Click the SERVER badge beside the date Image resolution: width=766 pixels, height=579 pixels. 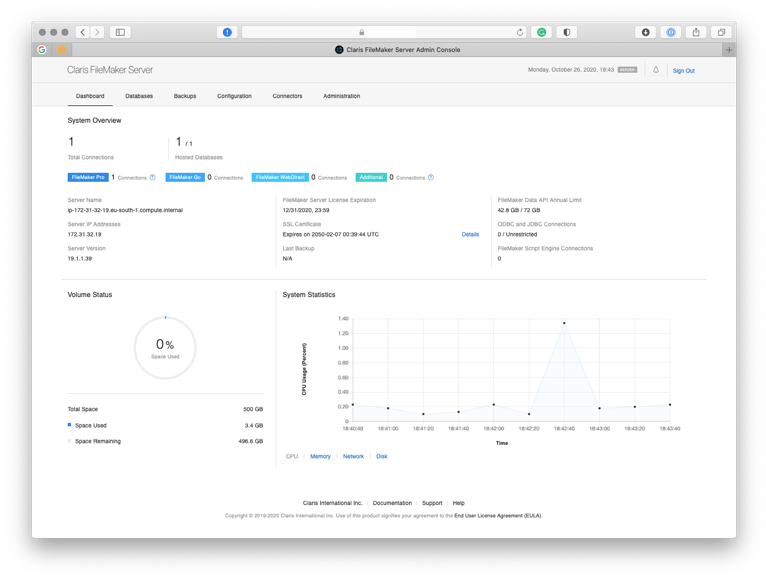coord(627,70)
